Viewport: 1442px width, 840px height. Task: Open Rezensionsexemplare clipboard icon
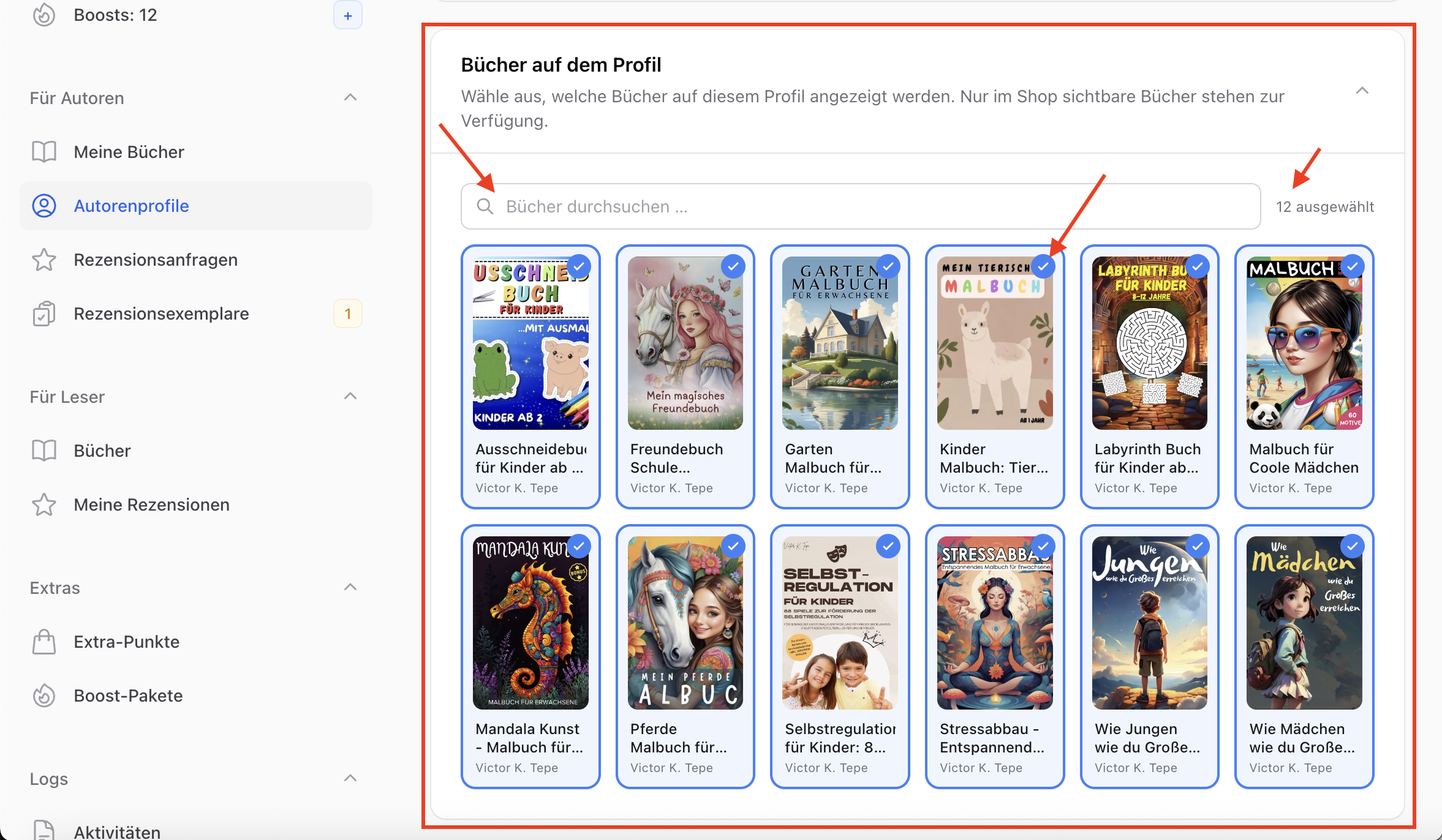[x=44, y=313]
